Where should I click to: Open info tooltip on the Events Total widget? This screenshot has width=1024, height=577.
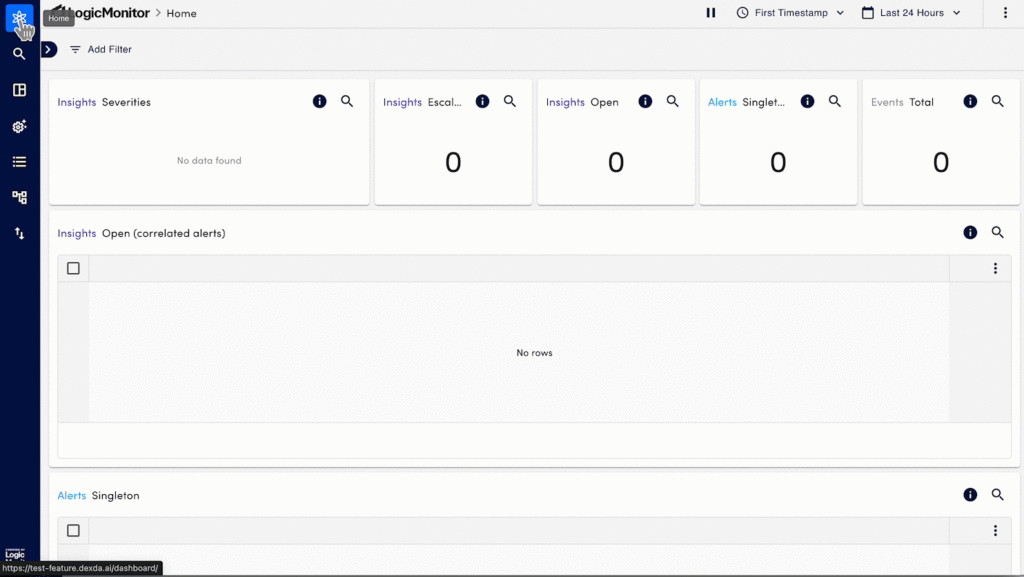click(x=969, y=101)
